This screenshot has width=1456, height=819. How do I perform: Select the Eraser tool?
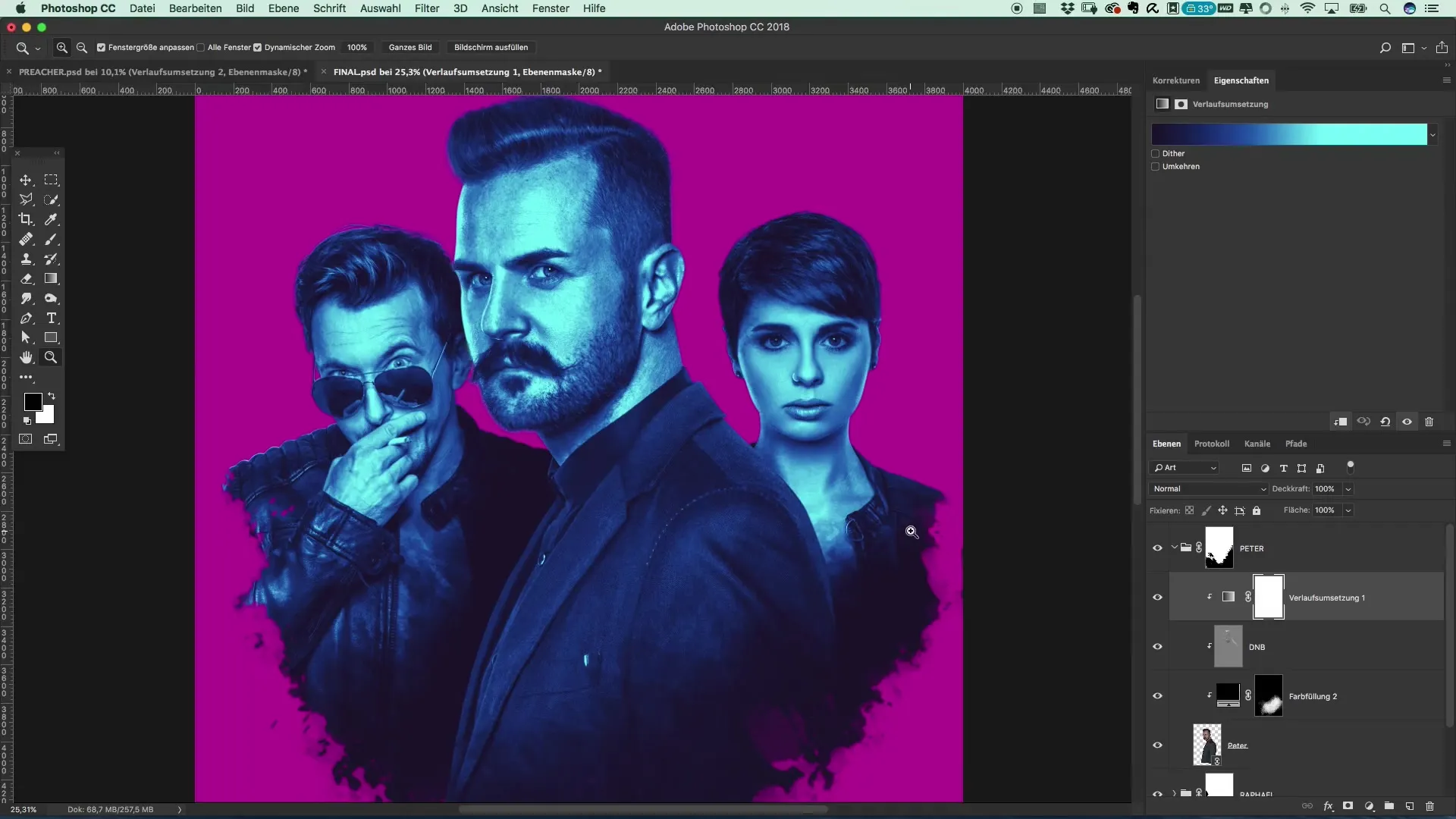click(x=26, y=278)
